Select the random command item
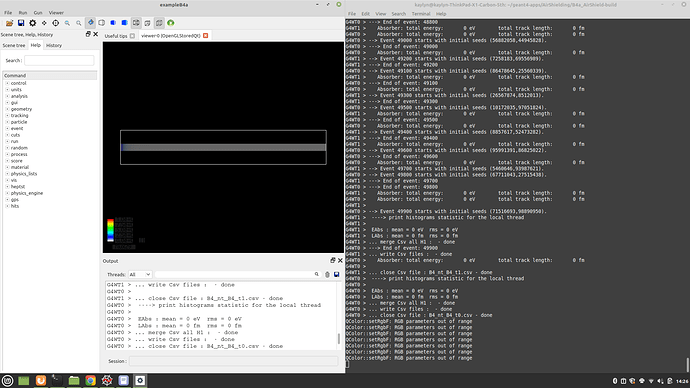The image size is (690, 388). click(19, 148)
